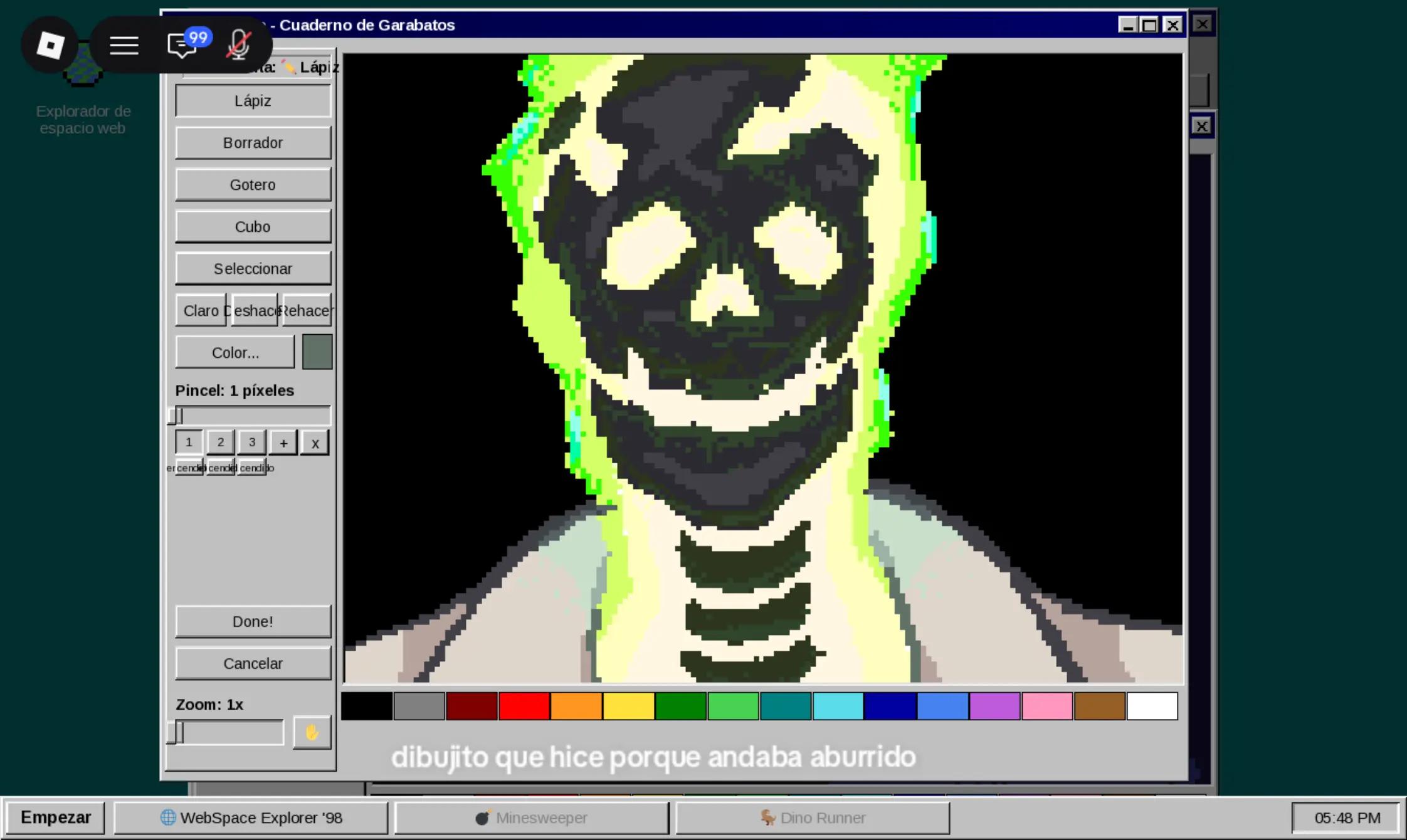Pick navy blue from the palette

(891, 706)
